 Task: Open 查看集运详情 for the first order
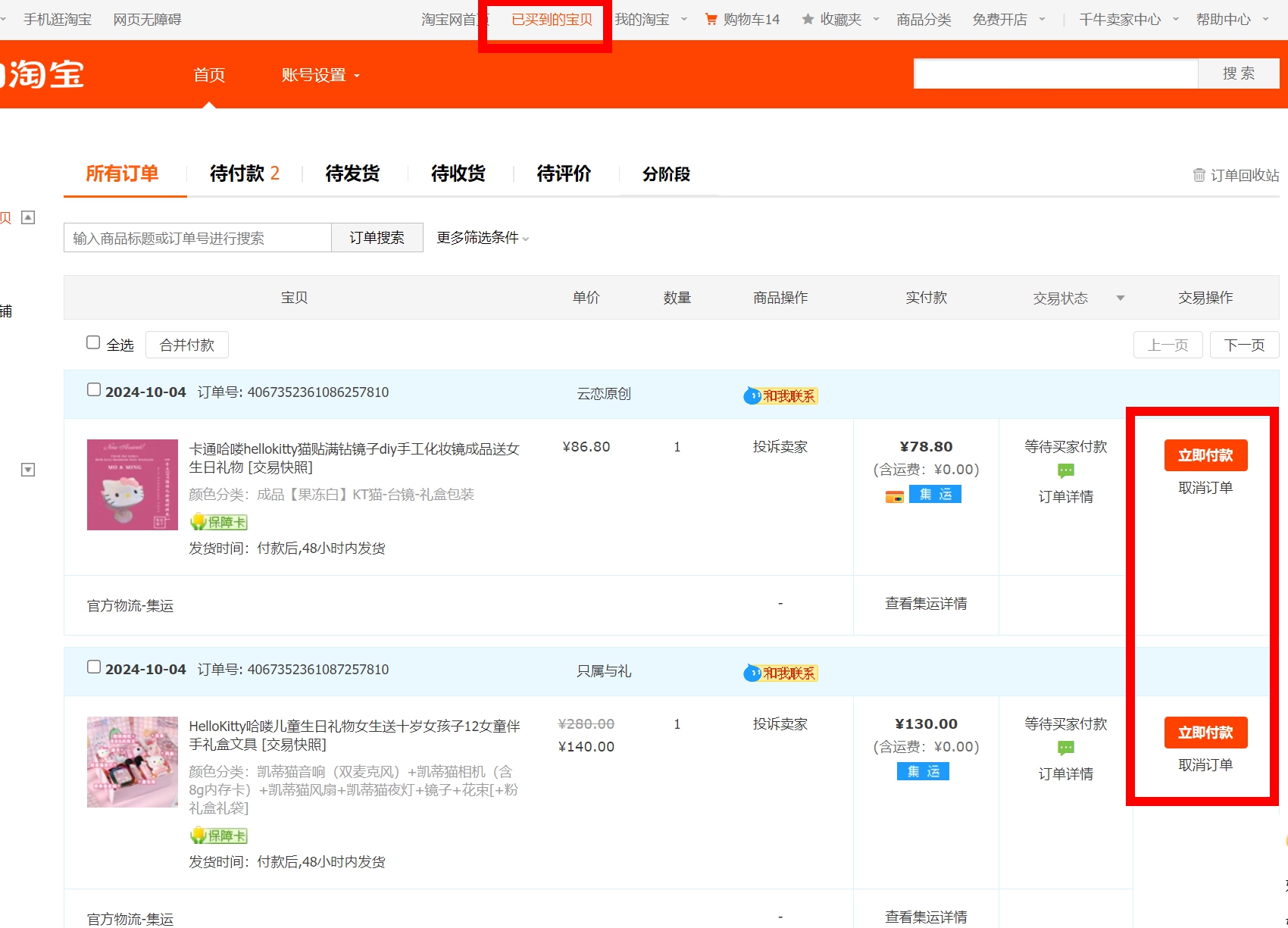click(926, 604)
